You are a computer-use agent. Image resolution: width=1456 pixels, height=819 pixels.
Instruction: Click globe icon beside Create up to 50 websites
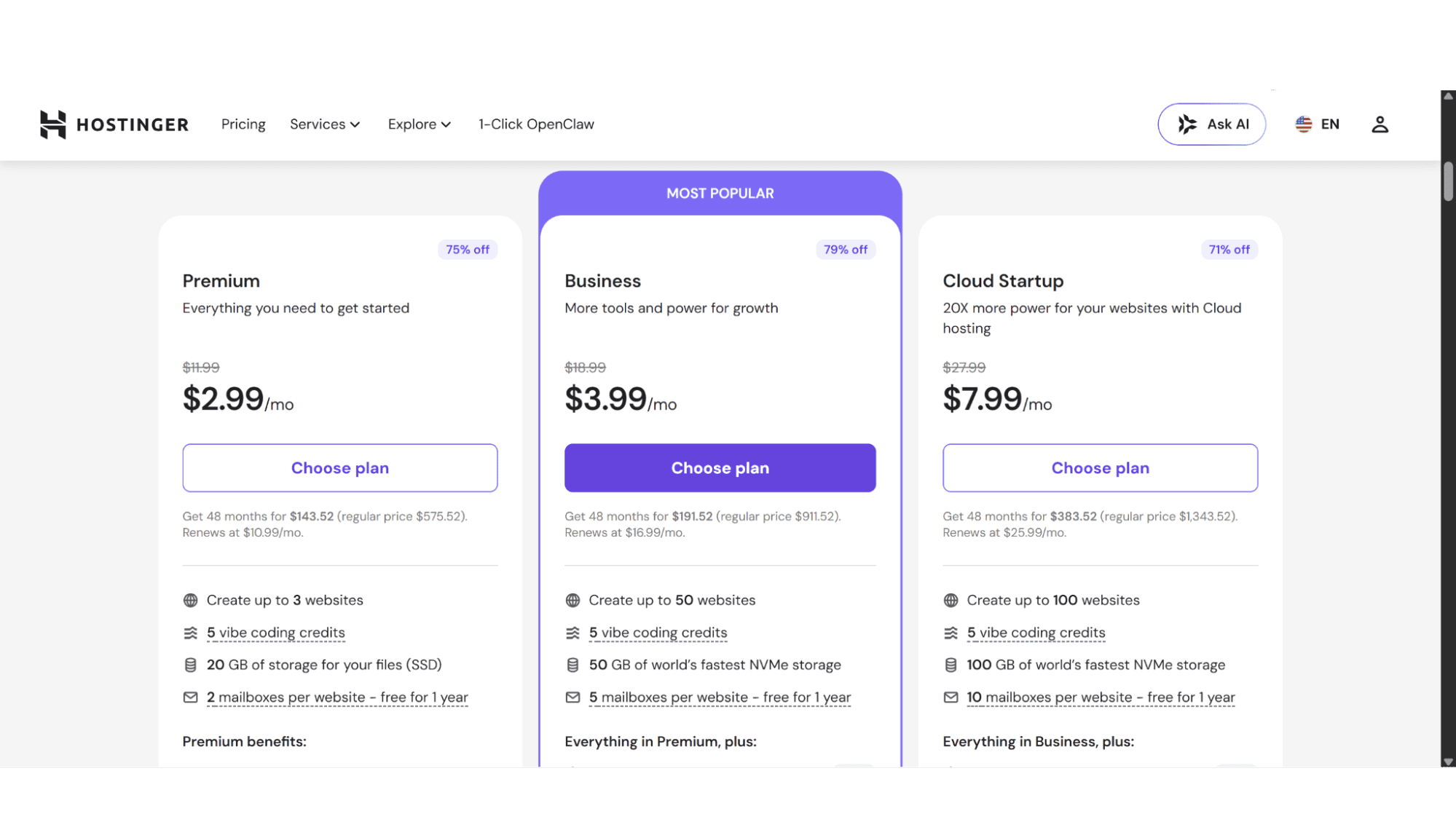coord(572,601)
